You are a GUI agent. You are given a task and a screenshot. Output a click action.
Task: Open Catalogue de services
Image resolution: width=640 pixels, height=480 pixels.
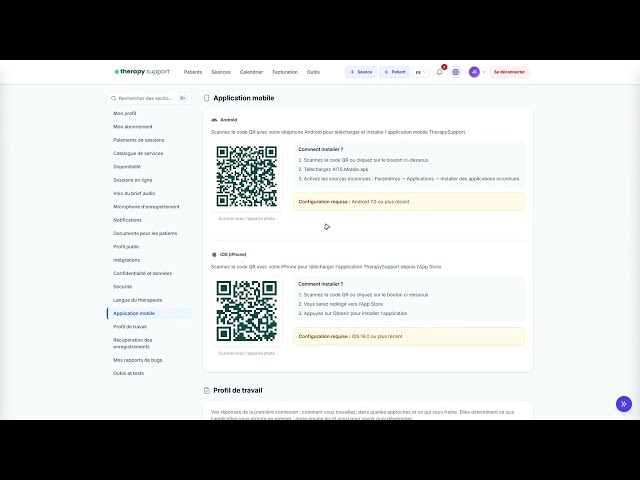[138, 153]
